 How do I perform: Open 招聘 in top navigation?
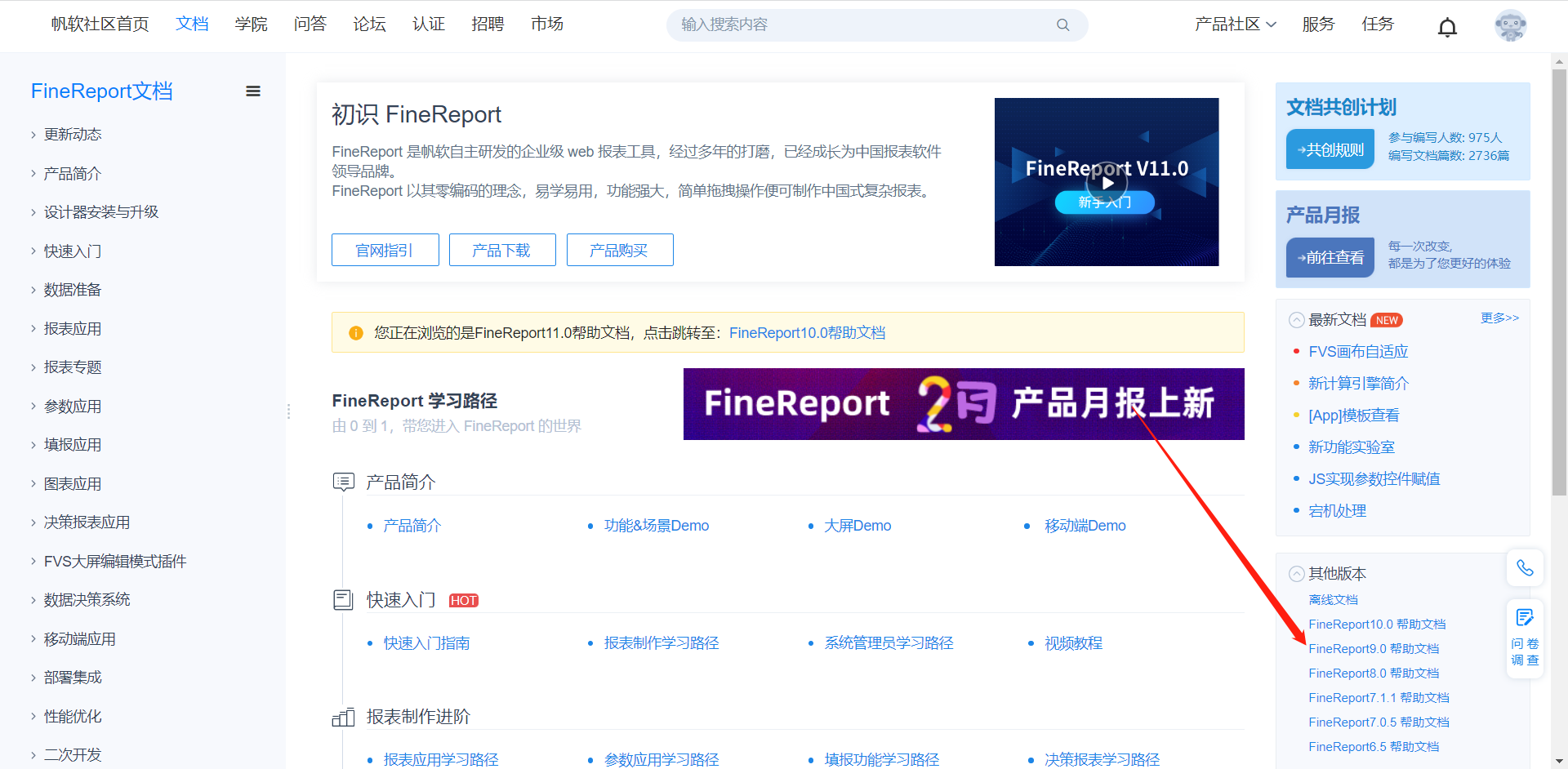click(x=488, y=24)
